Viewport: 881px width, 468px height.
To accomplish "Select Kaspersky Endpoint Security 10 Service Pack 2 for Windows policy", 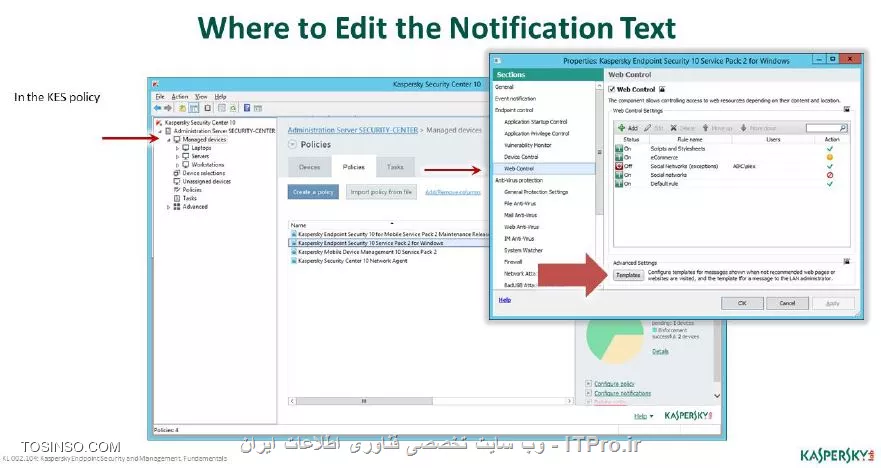I will (389, 243).
